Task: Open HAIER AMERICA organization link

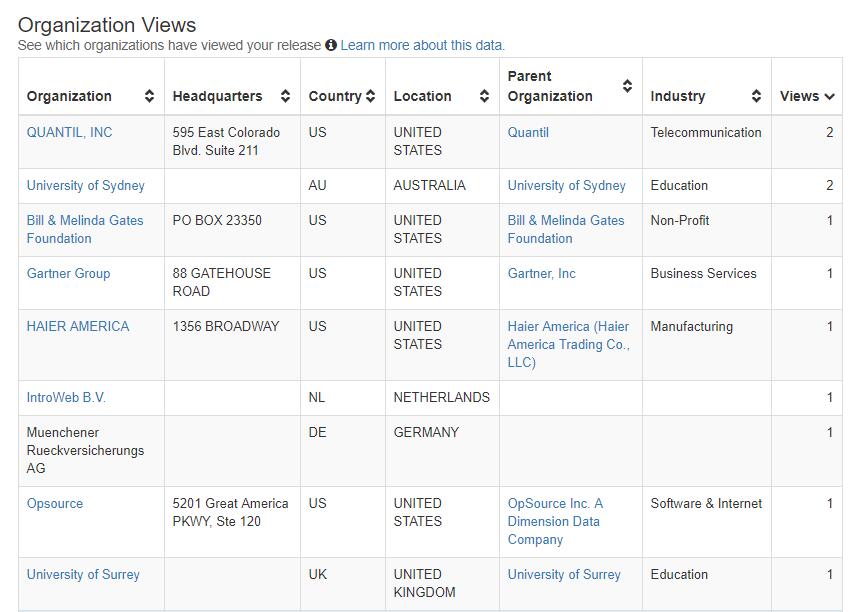Action: pyautogui.click(x=78, y=326)
